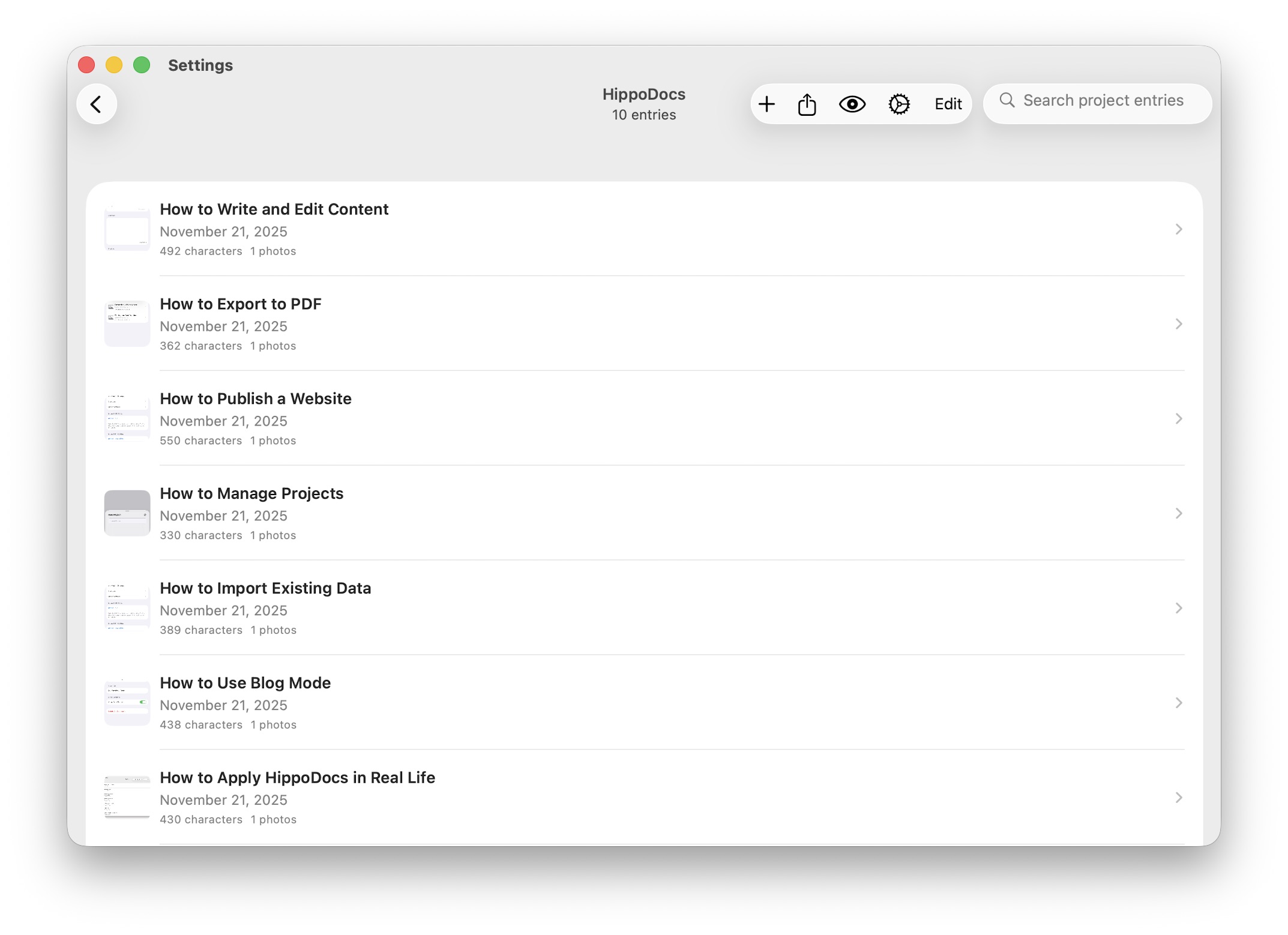
Task: Open project settings gear icon
Action: (899, 104)
